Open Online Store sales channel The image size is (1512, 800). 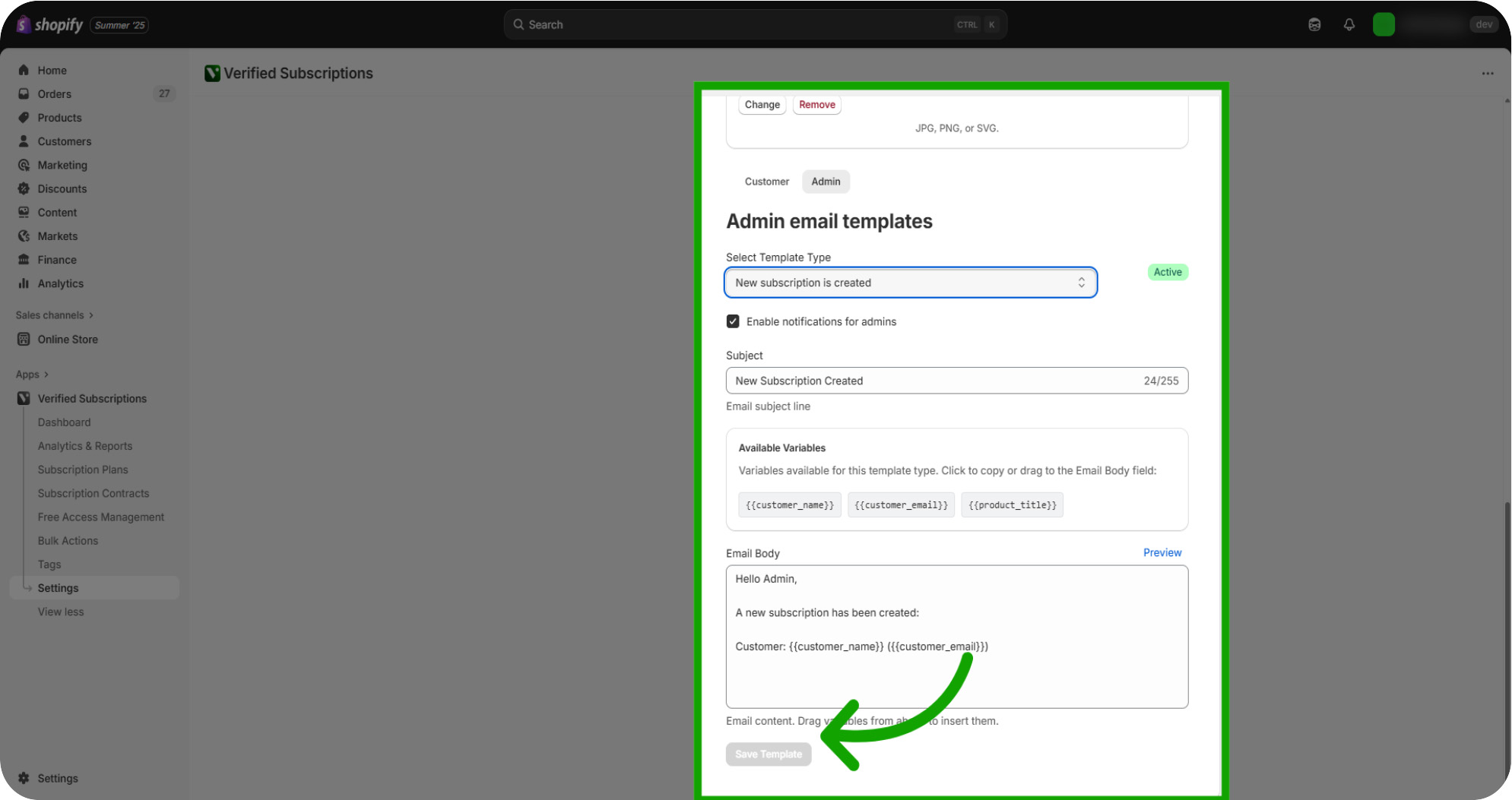coord(68,339)
